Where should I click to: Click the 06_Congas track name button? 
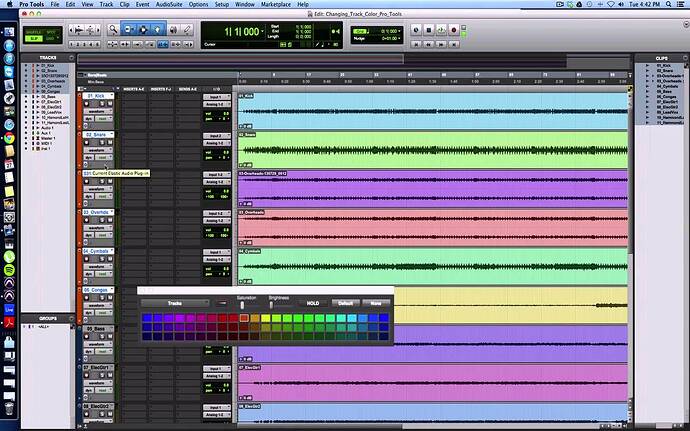pos(98,290)
